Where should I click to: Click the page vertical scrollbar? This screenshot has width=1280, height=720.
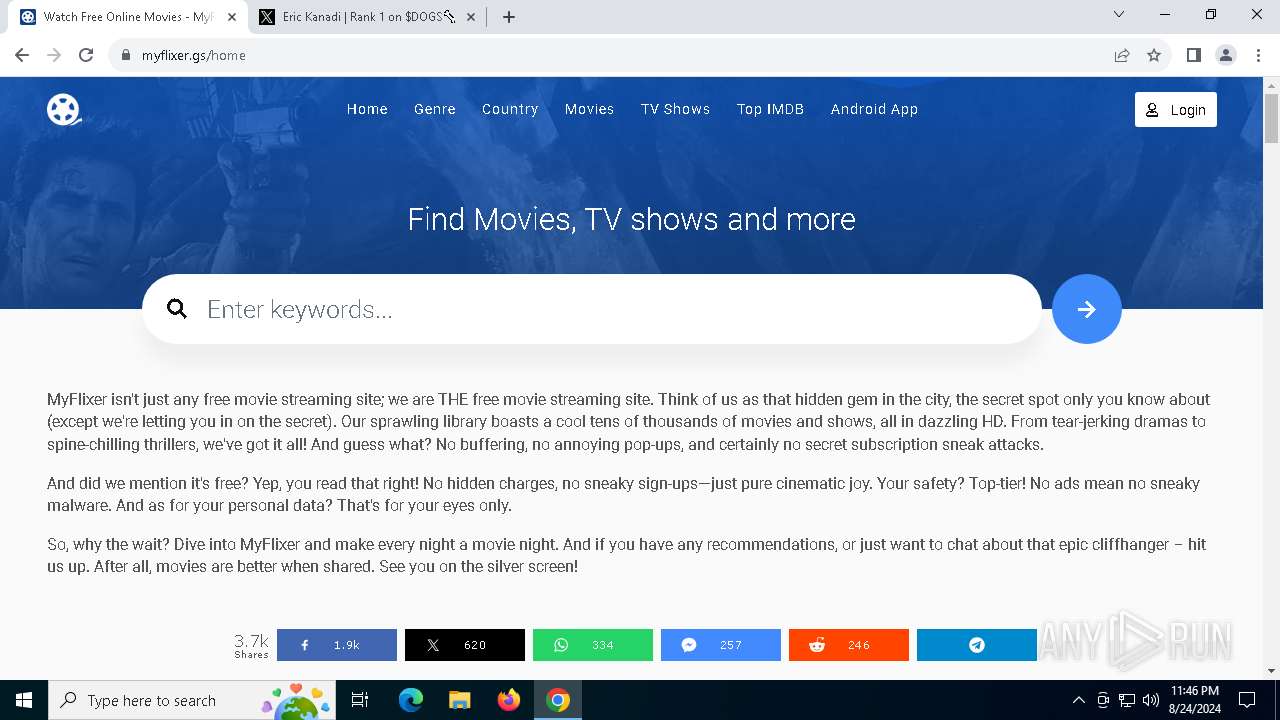tap(1271, 117)
